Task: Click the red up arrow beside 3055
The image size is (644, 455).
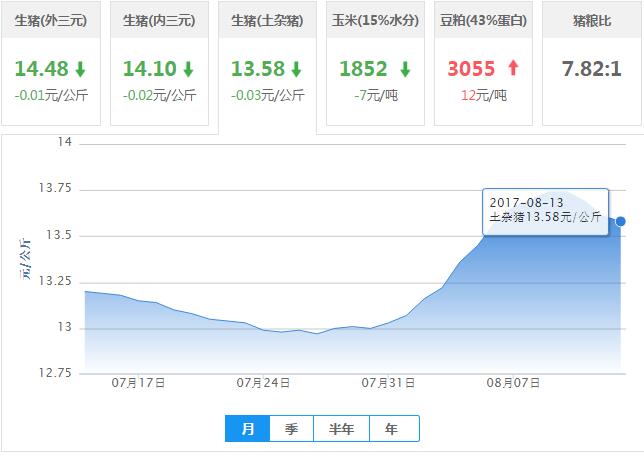Action: pos(514,69)
